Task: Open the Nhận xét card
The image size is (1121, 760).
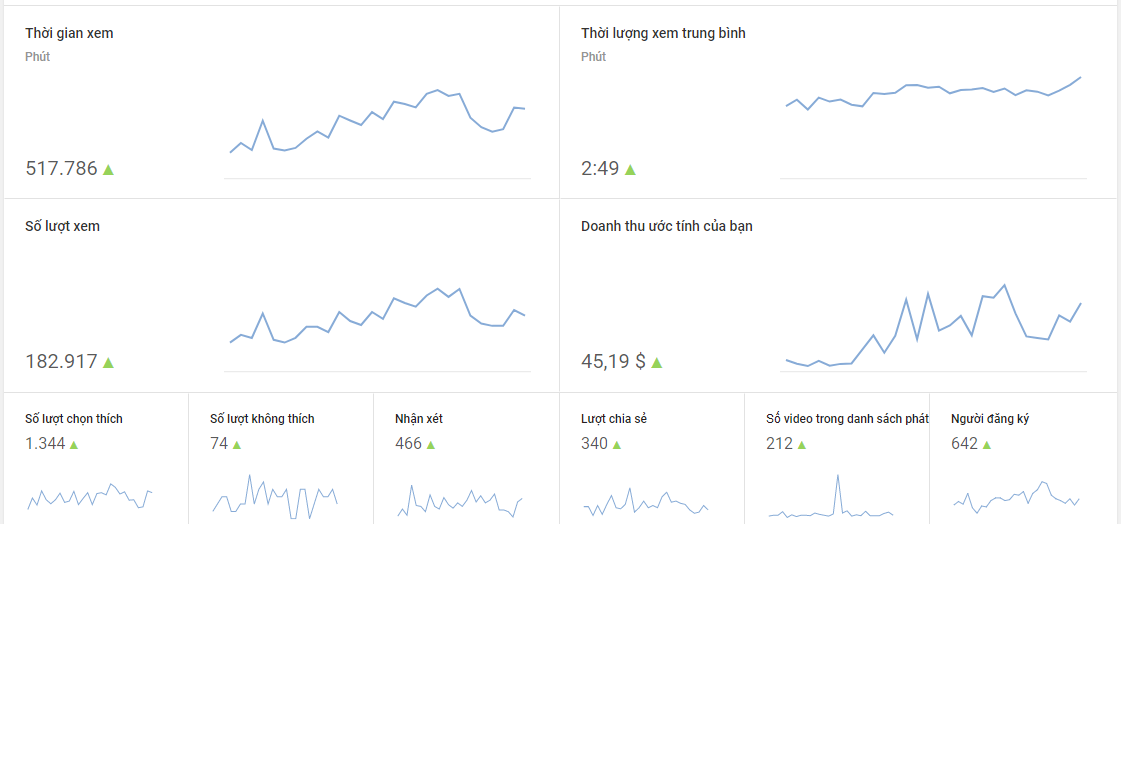Action: (x=419, y=419)
